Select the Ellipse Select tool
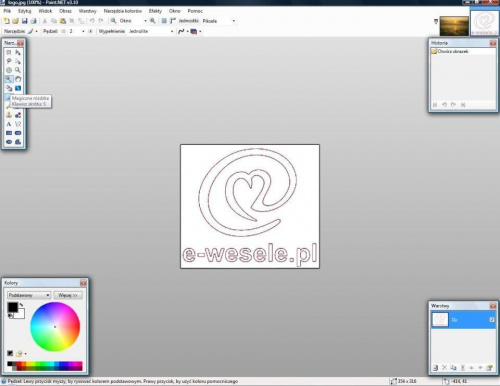The width and height of the screenshot is (500, 386). [x=9, y=70]
